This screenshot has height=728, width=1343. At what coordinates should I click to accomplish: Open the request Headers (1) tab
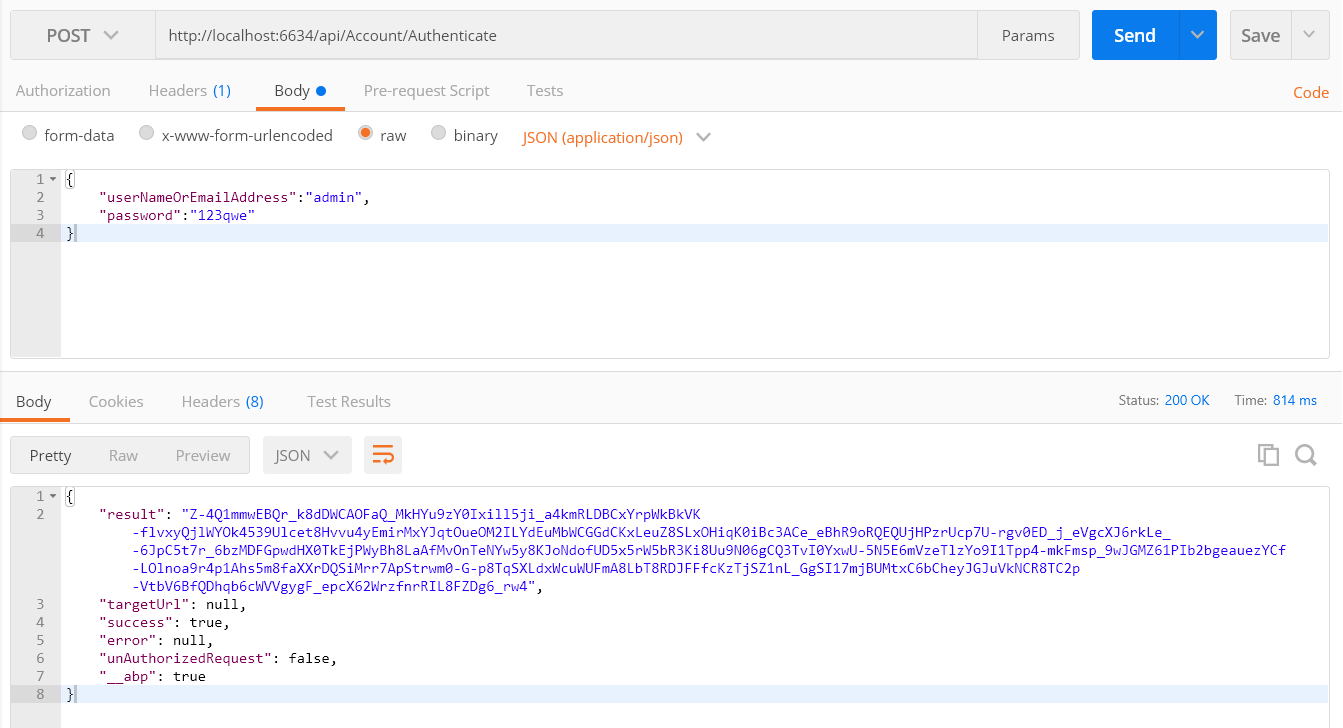[x=190, y=90]
